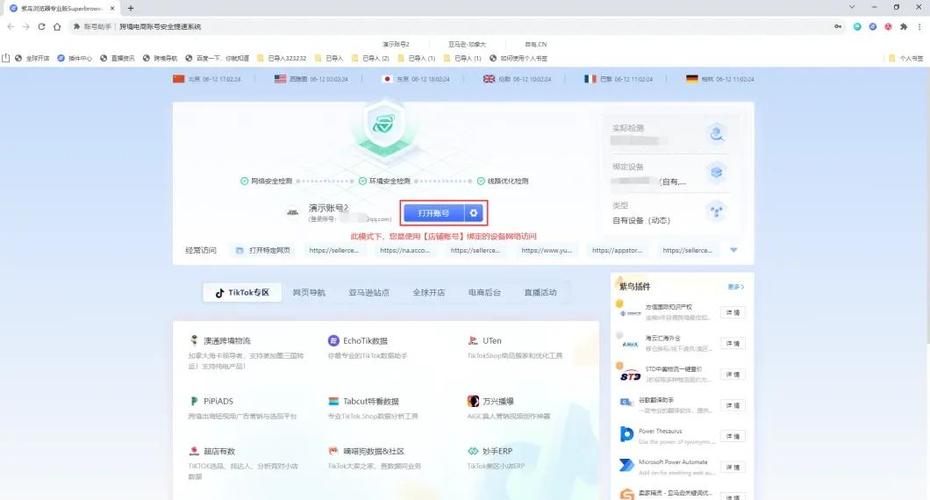Open the browser three-dot menu
The width and height of the screenshot is (930, 500).
click(920, 27)
